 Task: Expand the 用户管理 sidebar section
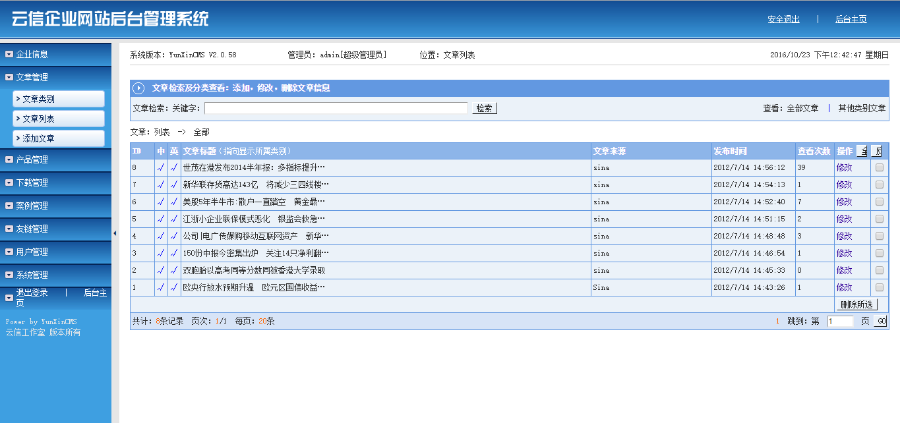[56, 252]
